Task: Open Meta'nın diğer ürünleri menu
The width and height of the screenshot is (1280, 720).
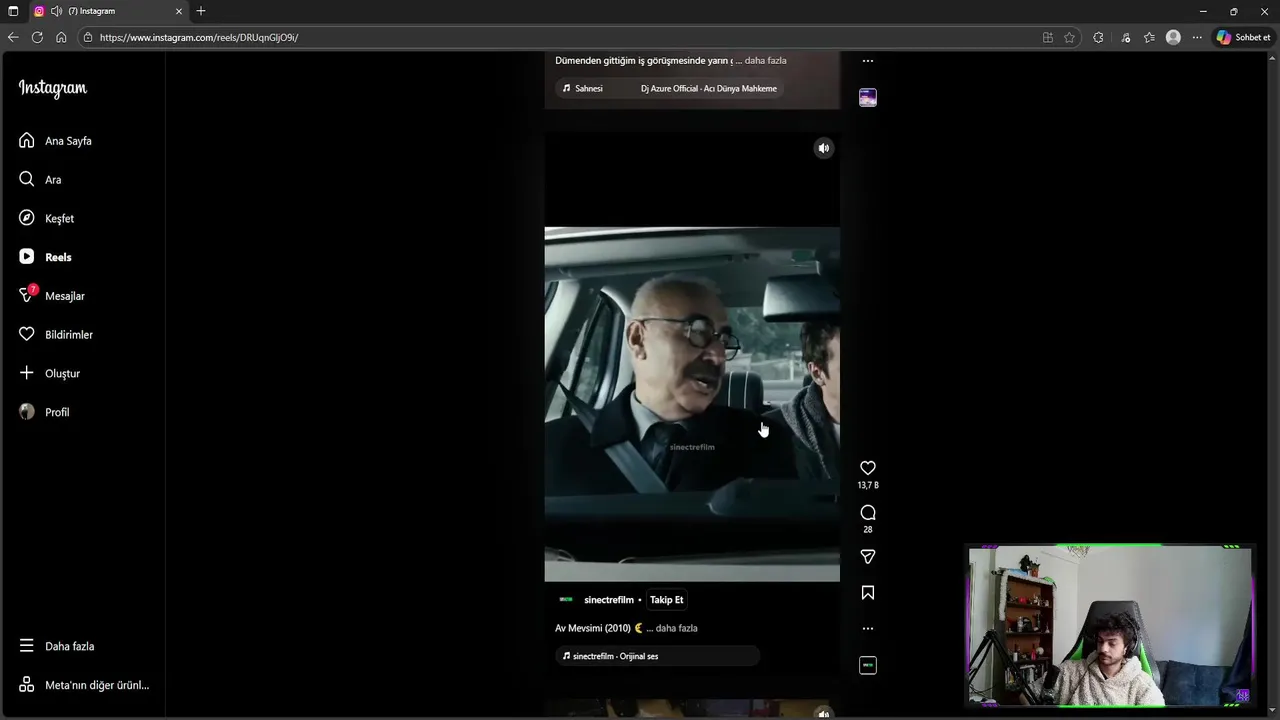Action: (82, 685)
